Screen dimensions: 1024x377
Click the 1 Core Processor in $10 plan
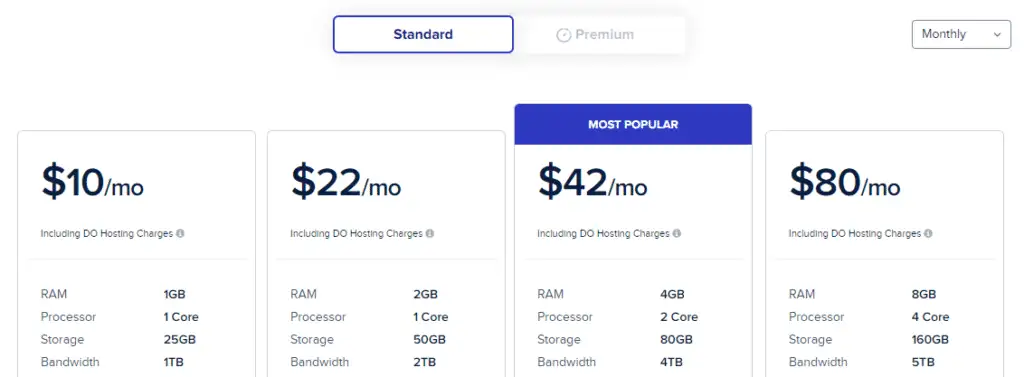181,317
